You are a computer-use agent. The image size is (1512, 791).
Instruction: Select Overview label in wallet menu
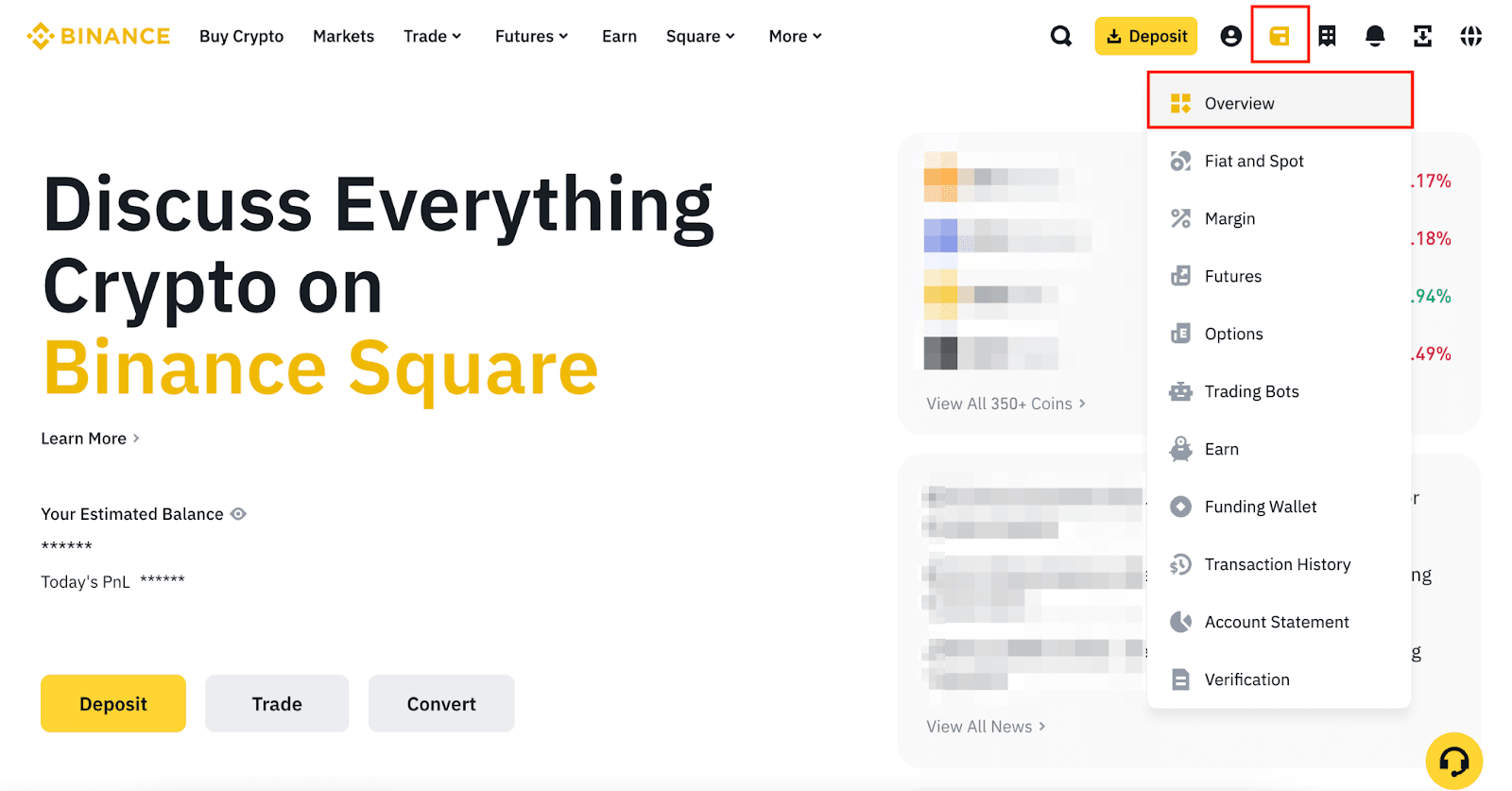tap(1239, 103)
